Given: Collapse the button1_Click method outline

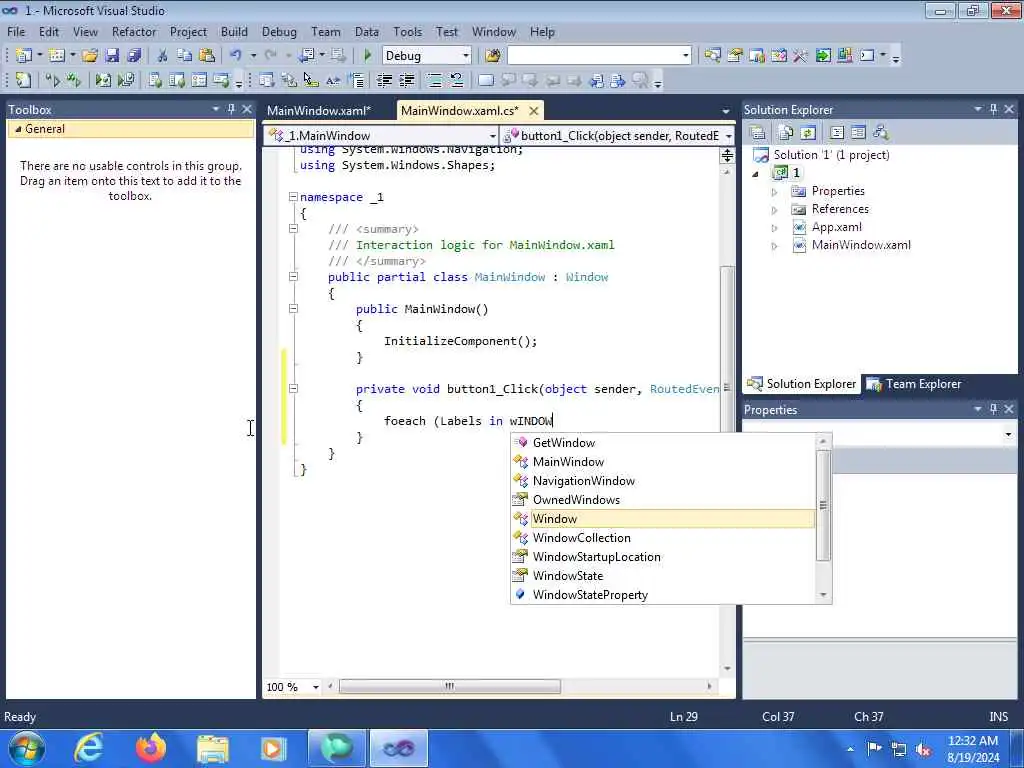Looking at the screenshot, I should (293, 389).
